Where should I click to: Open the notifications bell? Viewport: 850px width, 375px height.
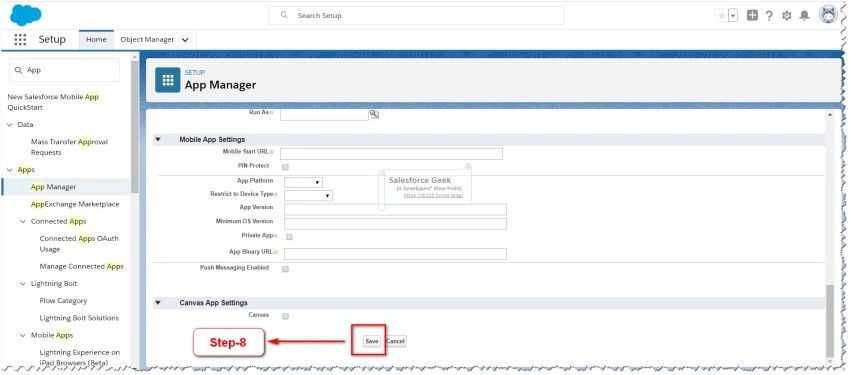(804, 16)
